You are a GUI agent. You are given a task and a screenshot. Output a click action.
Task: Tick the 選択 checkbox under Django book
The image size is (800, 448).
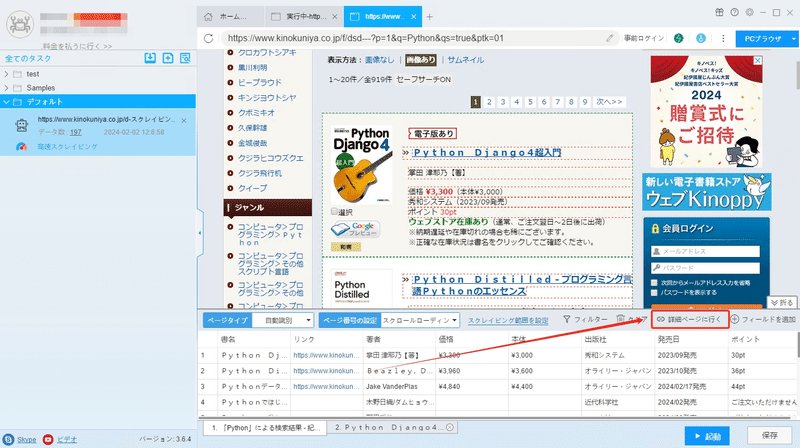[334, 211]
